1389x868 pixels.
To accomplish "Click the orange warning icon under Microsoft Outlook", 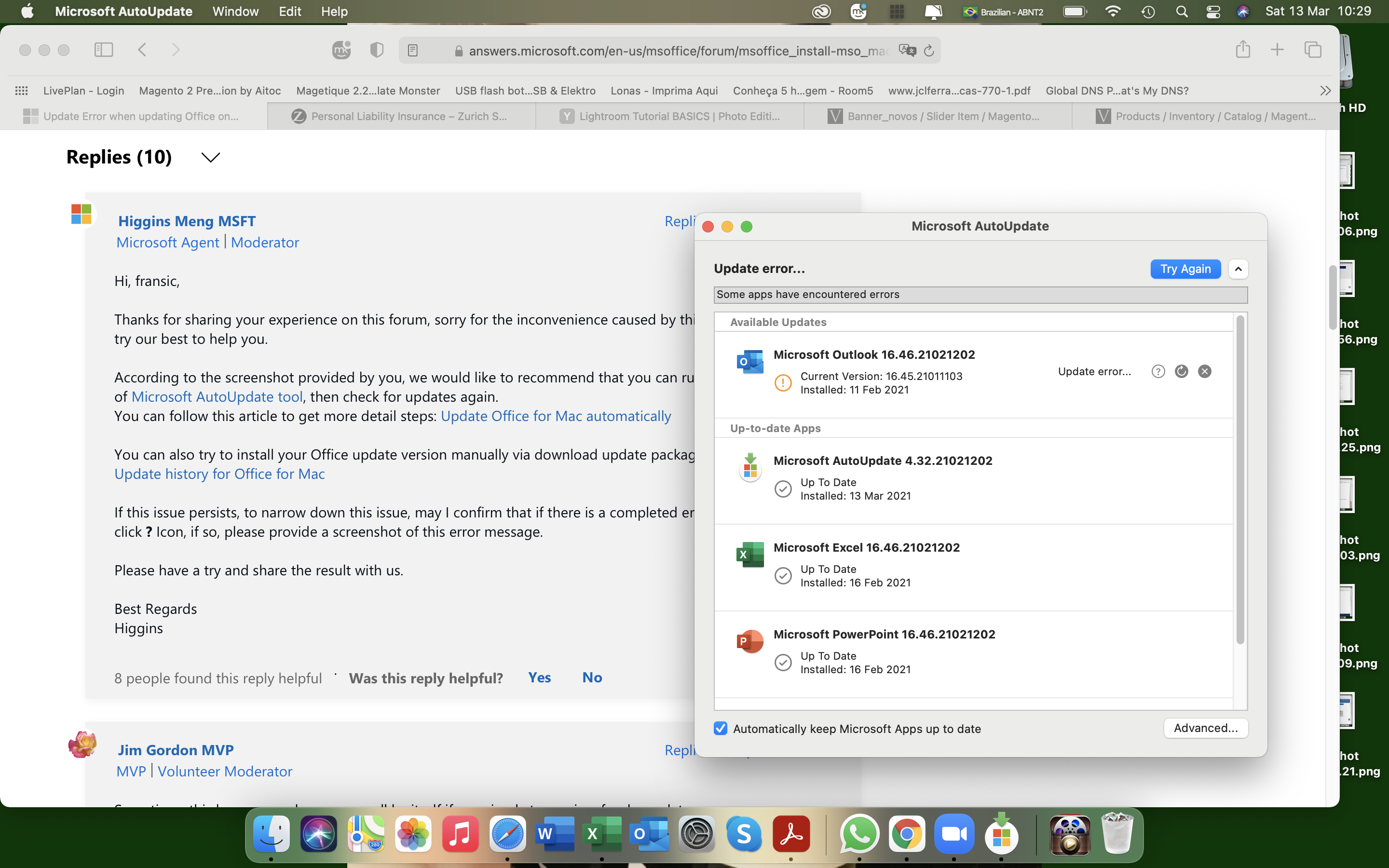I will (x=783, y=382).
